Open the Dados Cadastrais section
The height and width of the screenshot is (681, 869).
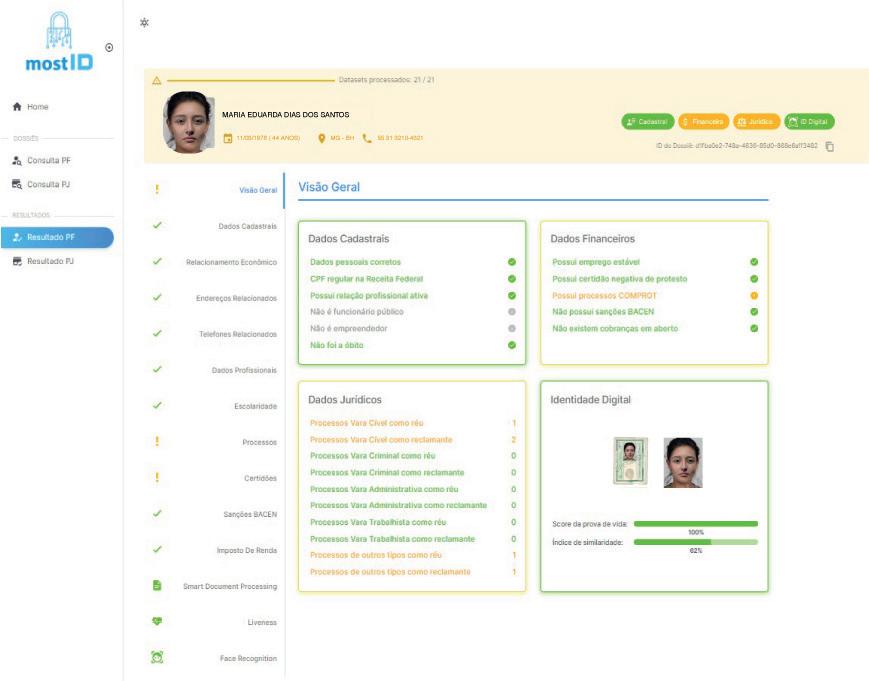247,227
